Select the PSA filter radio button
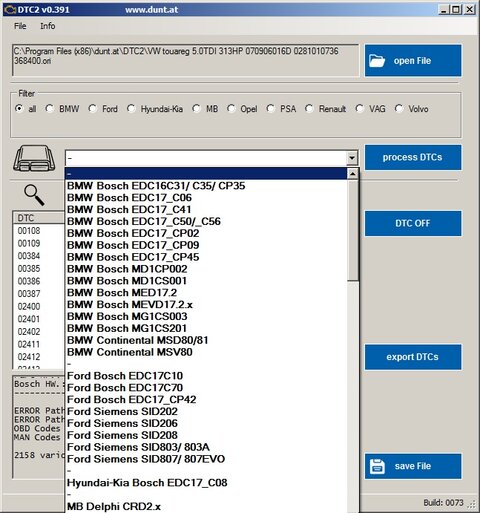The width and height of the screenshot is (480, 513). (271, 109)
